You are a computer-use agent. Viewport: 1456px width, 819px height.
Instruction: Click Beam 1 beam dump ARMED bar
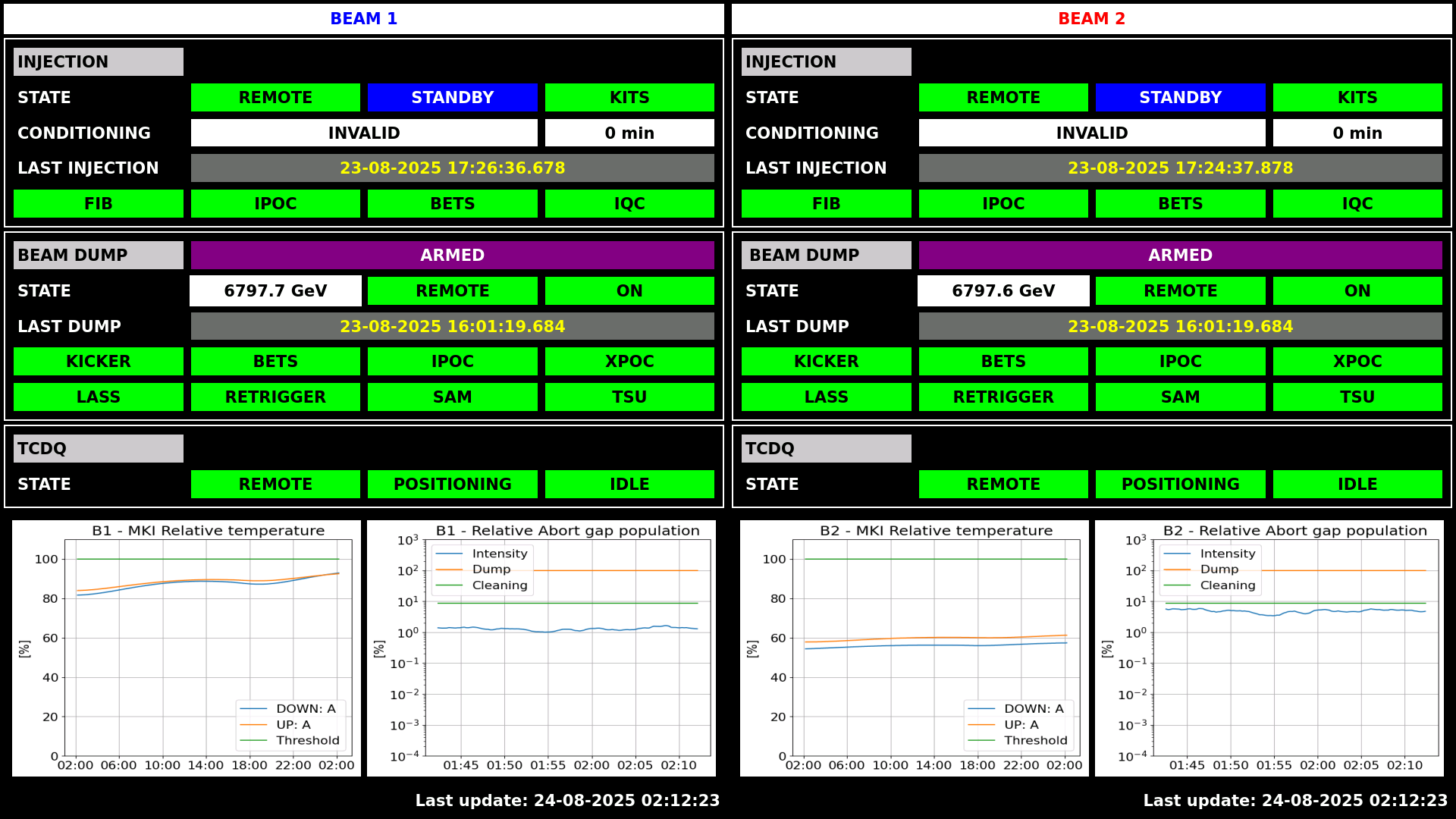pyautogui.click(x=452, y=255)
